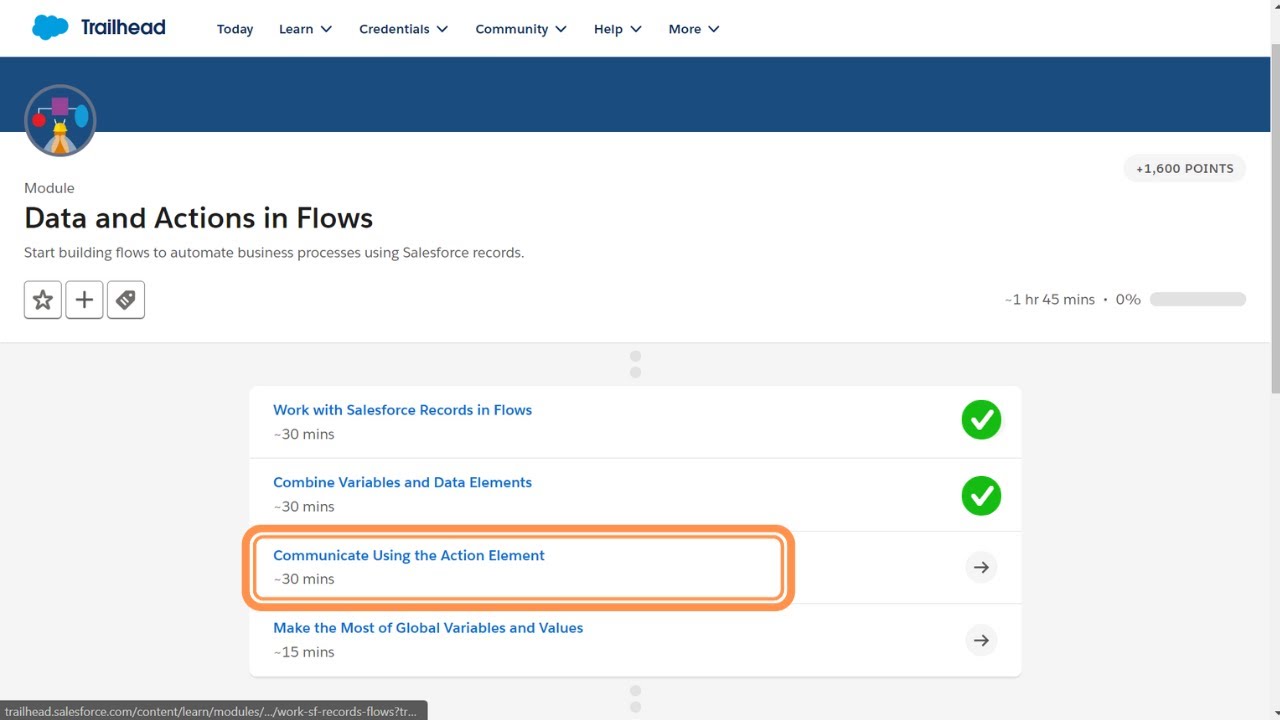Click the +1,600 Points badge

coord(1184,169)
